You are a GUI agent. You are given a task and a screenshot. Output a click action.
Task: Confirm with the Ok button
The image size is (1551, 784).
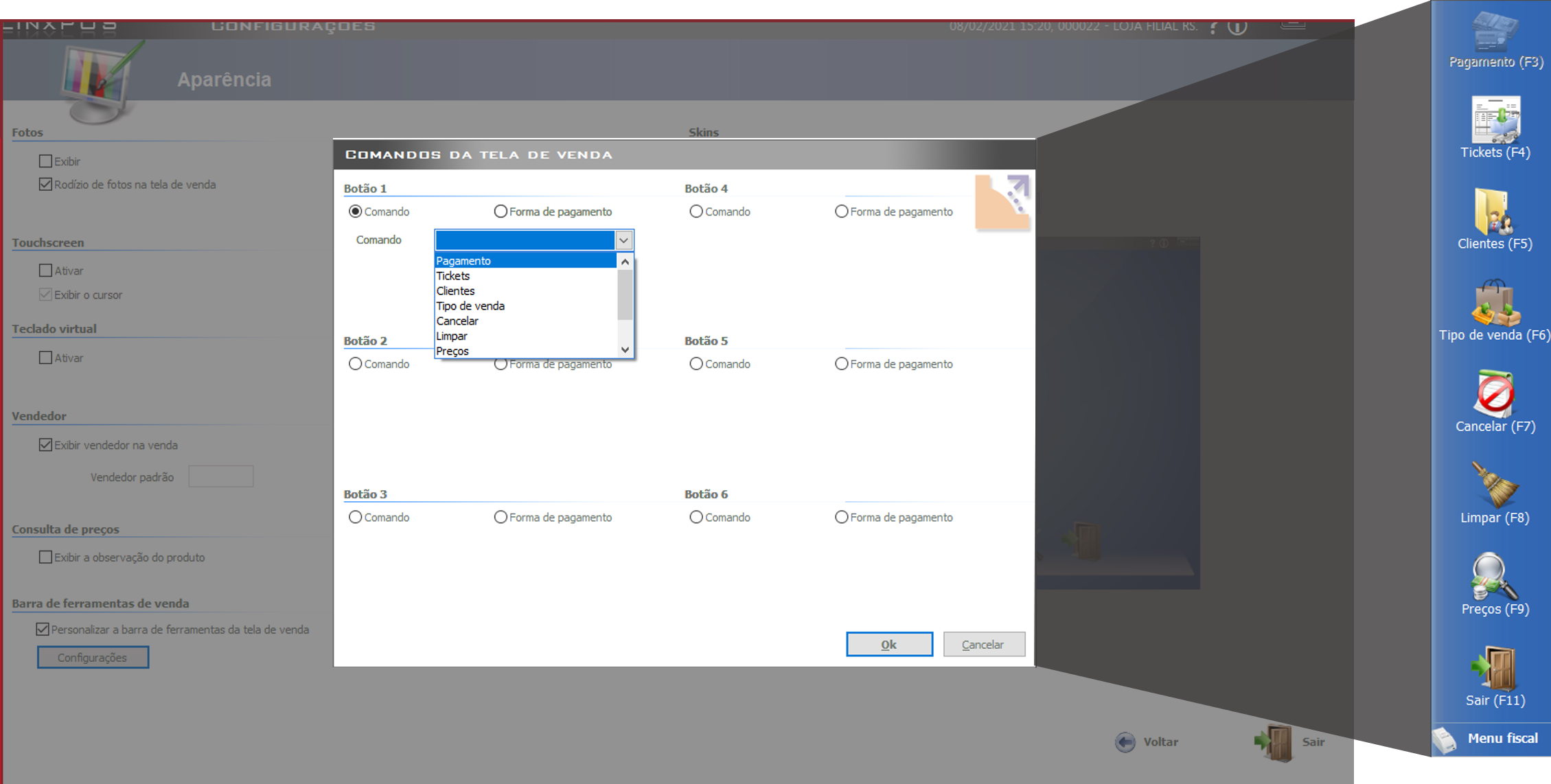click(x=888, y=644)
